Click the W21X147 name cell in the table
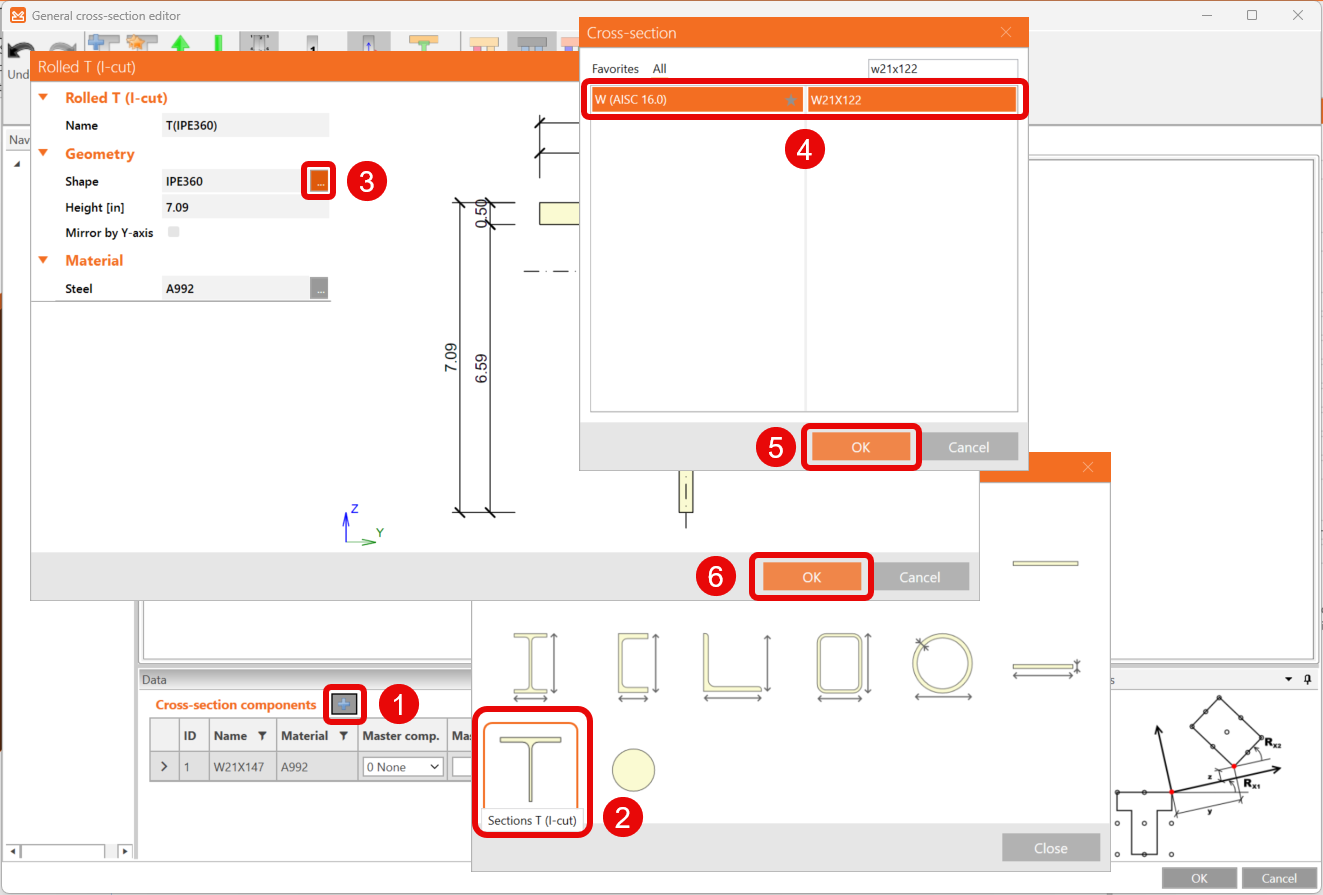This screenshot has height=895, width=1323. click(243, 767)
